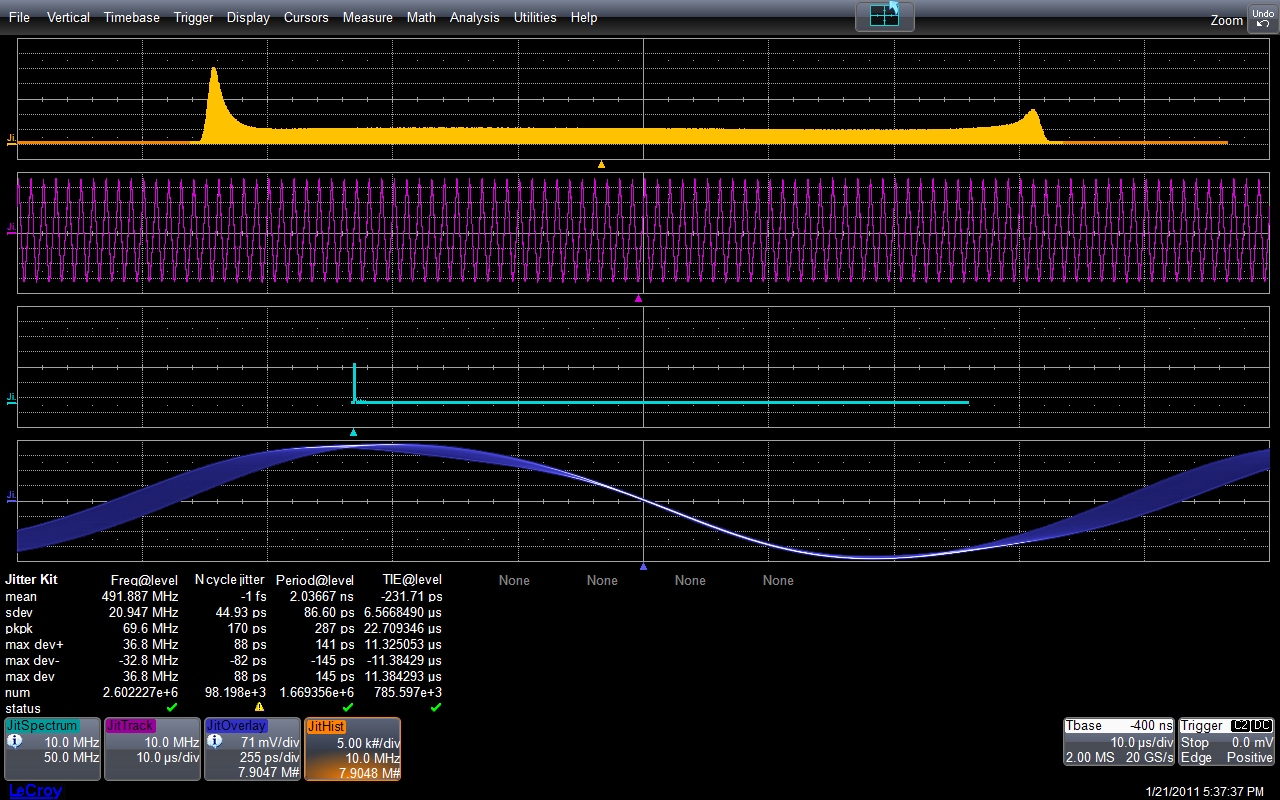Viewport: 1280px width, 800px height.
Task: Open the Analysis menu
Action: (474, 17)
